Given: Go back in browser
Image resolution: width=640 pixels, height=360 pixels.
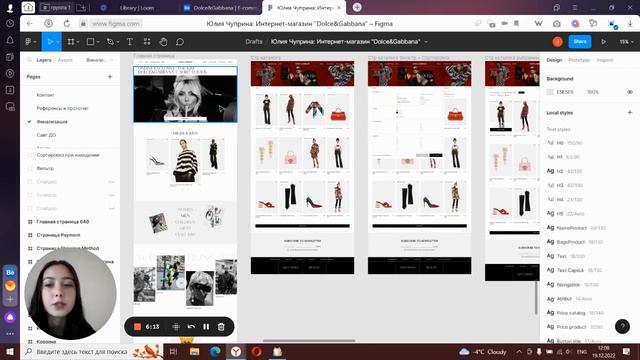Looking at the screenshot, I should pyautogui.click(x=29, y=24).
